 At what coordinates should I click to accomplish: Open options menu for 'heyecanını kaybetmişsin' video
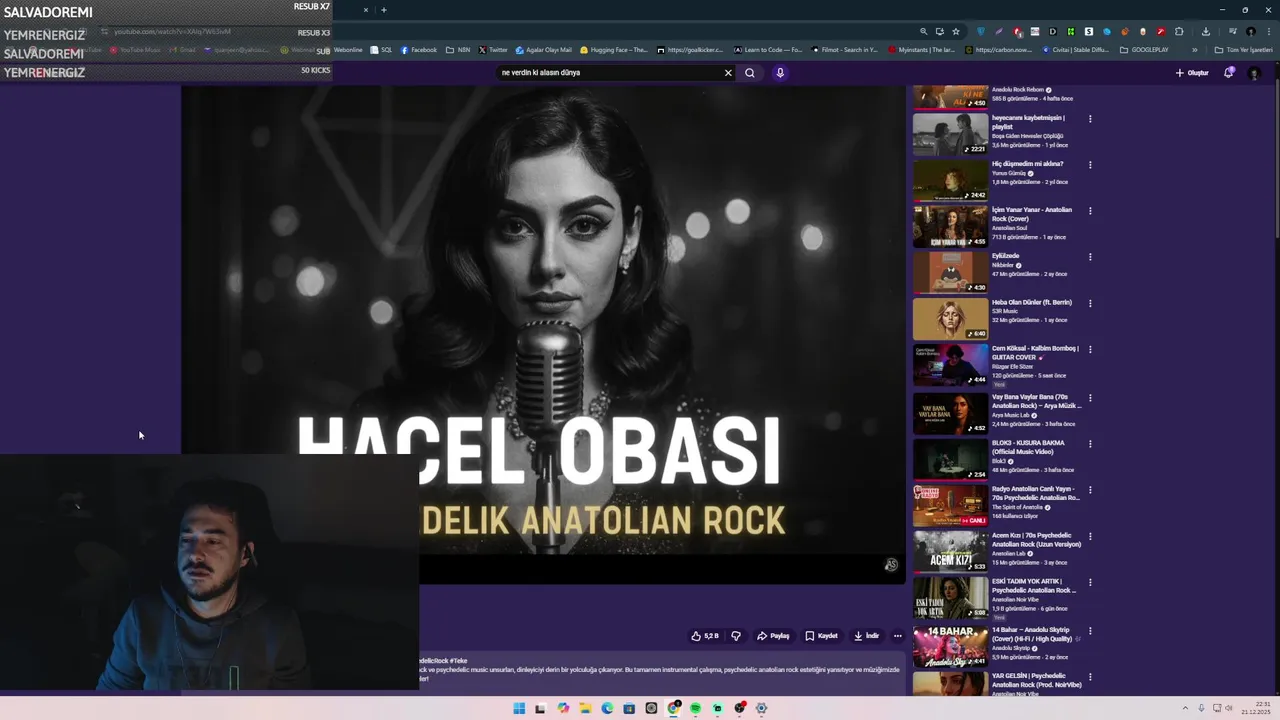pyautogui.click(x=1090, y=119)
